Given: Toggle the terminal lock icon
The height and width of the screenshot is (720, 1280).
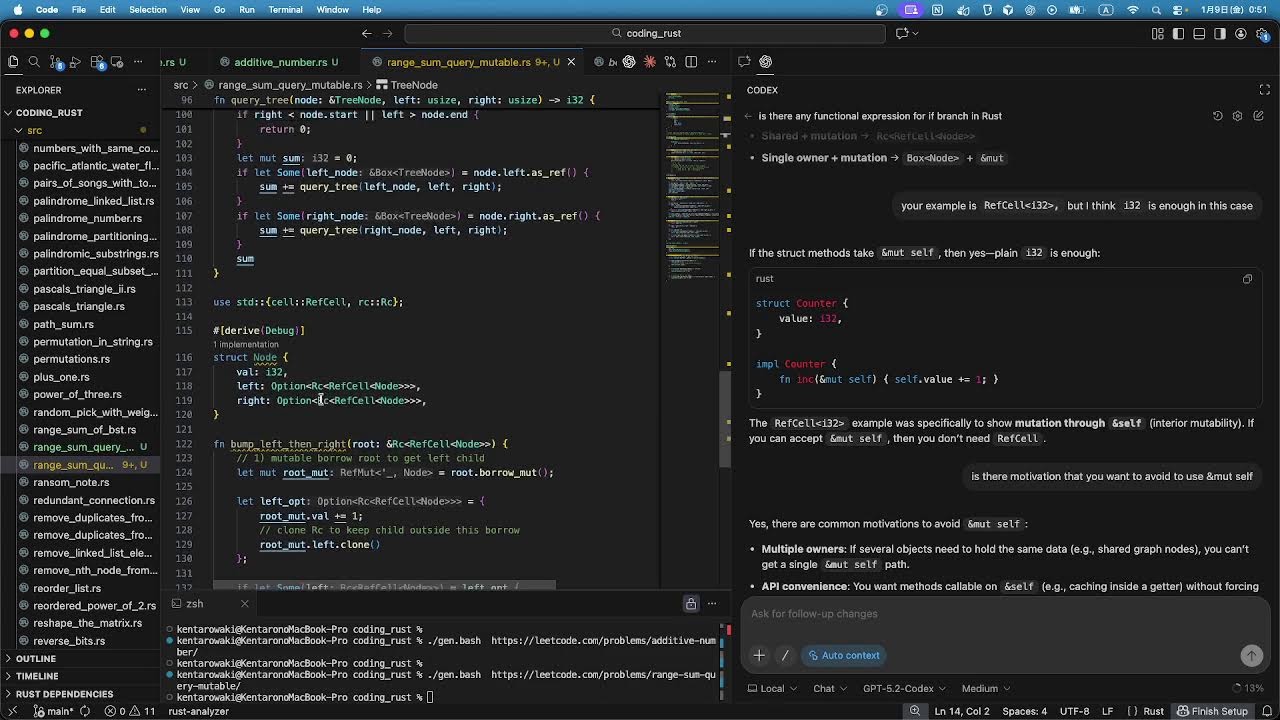Looking at the screenshot, I should pyautogui.click(x=691, y=604).
